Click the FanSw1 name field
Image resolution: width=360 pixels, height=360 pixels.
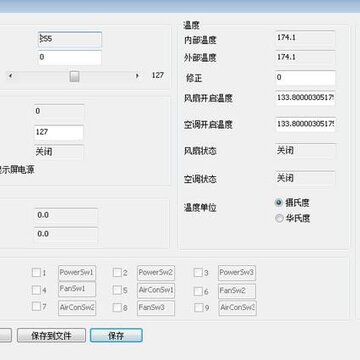[77, 289]
